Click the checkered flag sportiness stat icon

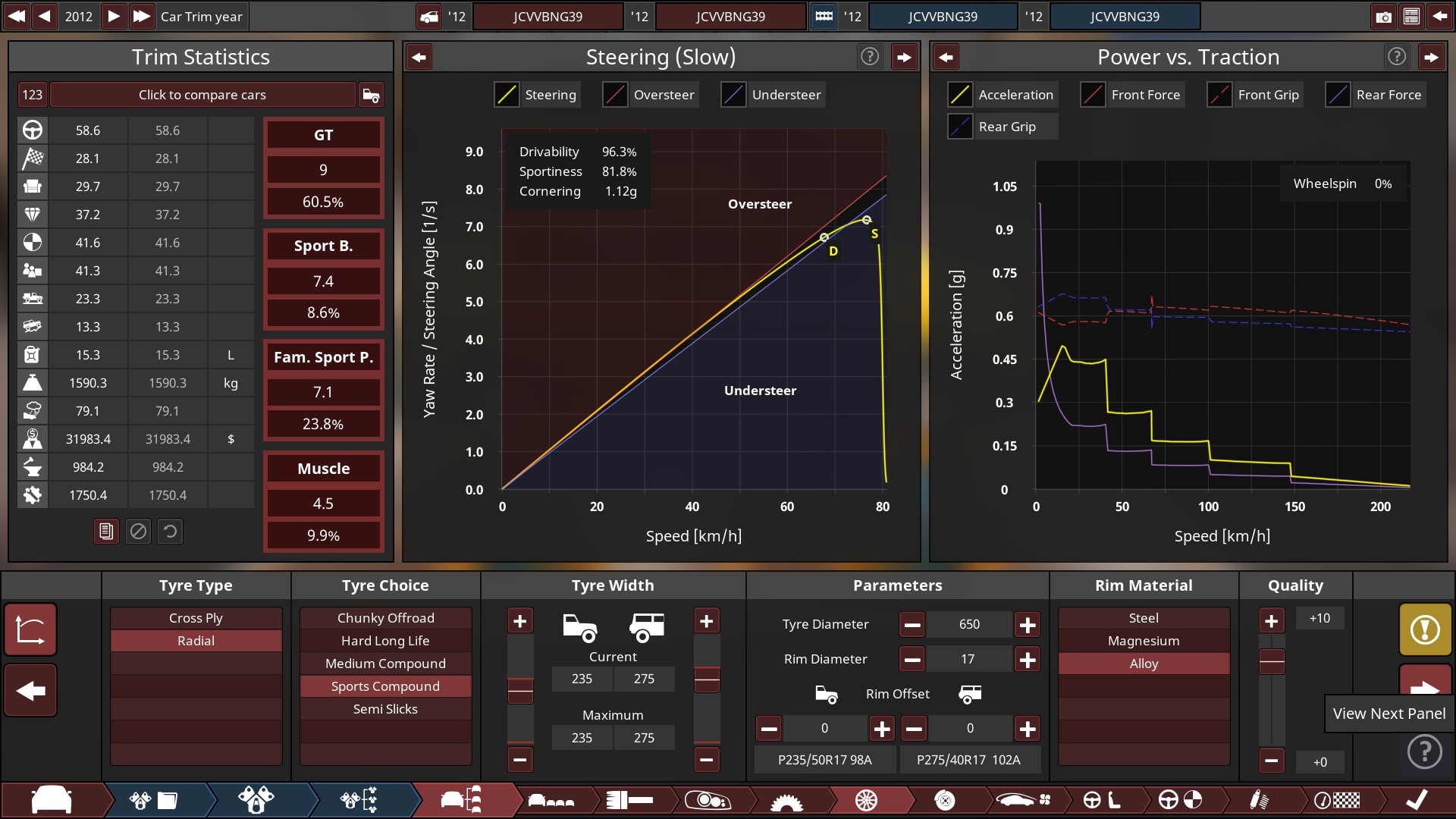click(33, 158)
